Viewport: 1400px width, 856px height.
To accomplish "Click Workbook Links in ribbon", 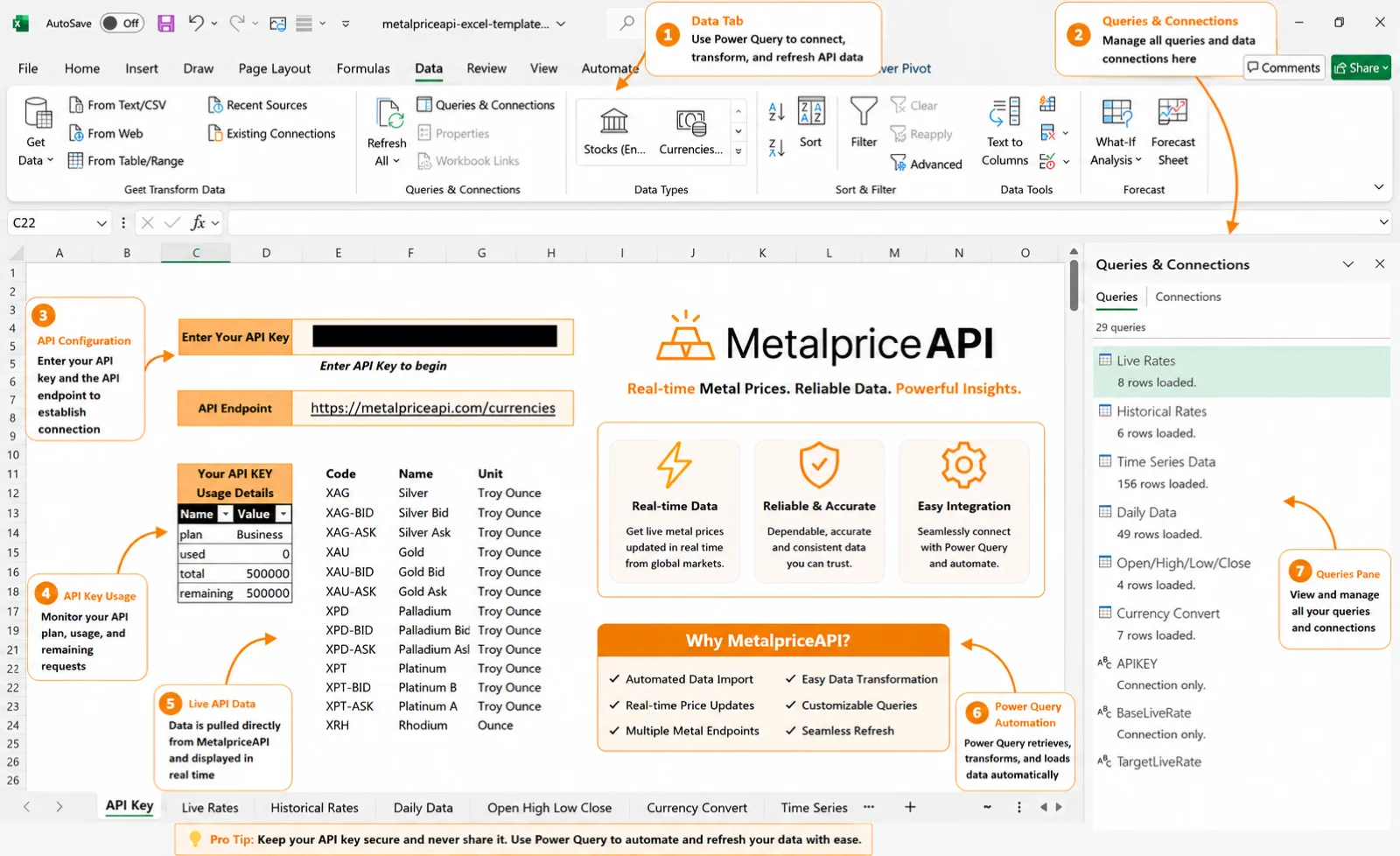I will [468, 160].
